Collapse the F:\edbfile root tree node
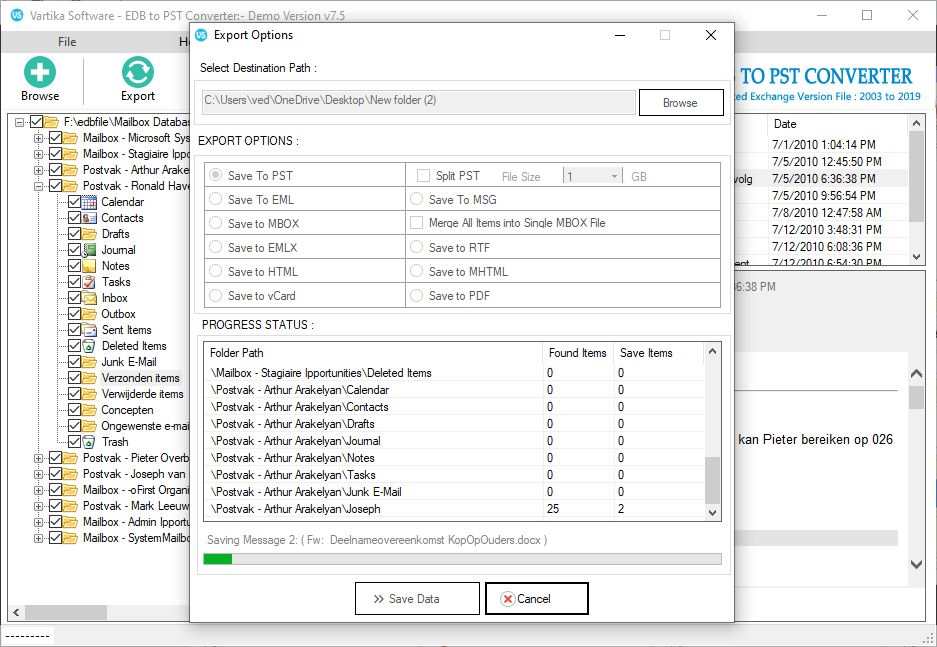The image size is (937, 647). [20, 122]
